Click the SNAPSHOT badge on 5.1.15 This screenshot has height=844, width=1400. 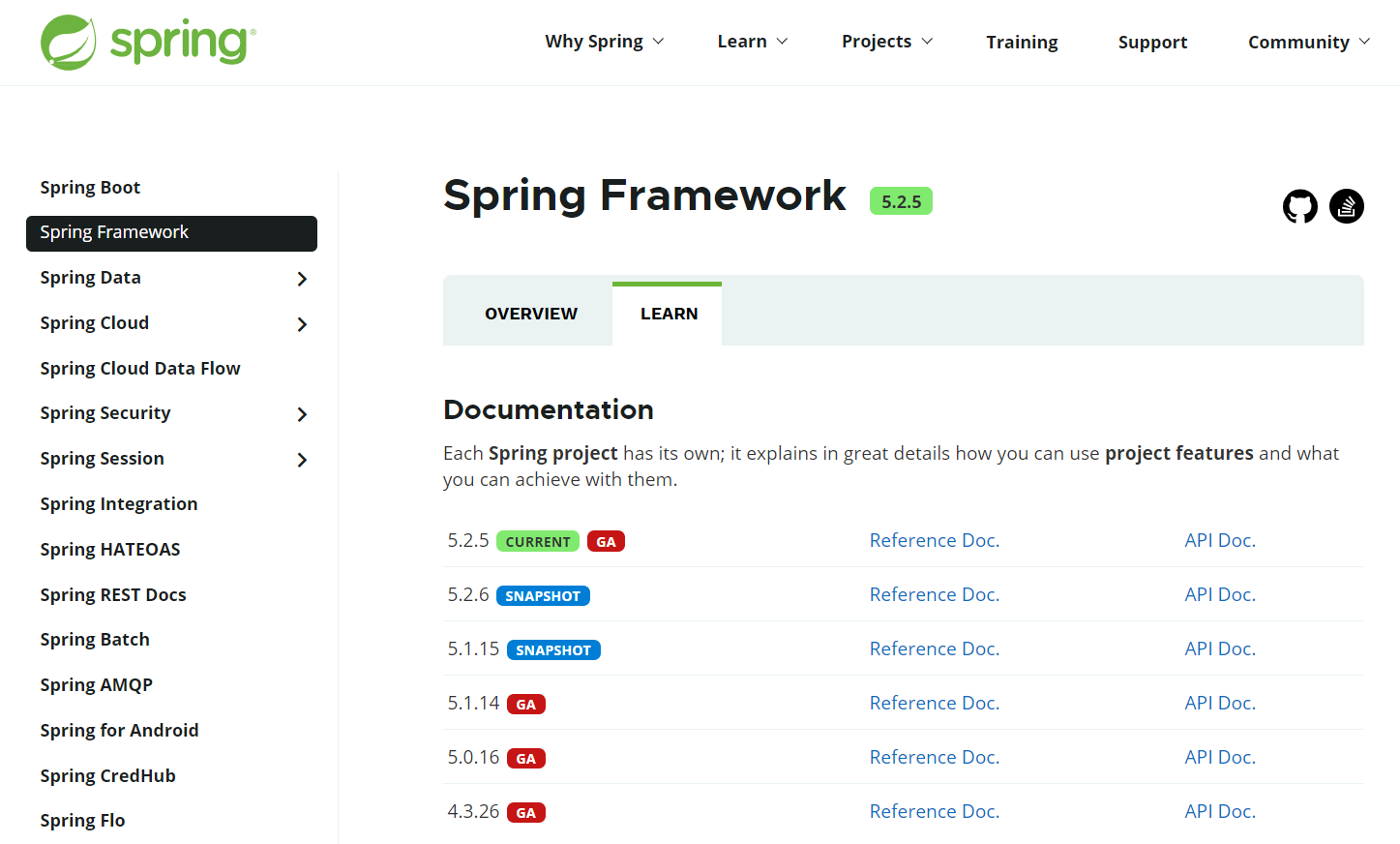point(553,649)
